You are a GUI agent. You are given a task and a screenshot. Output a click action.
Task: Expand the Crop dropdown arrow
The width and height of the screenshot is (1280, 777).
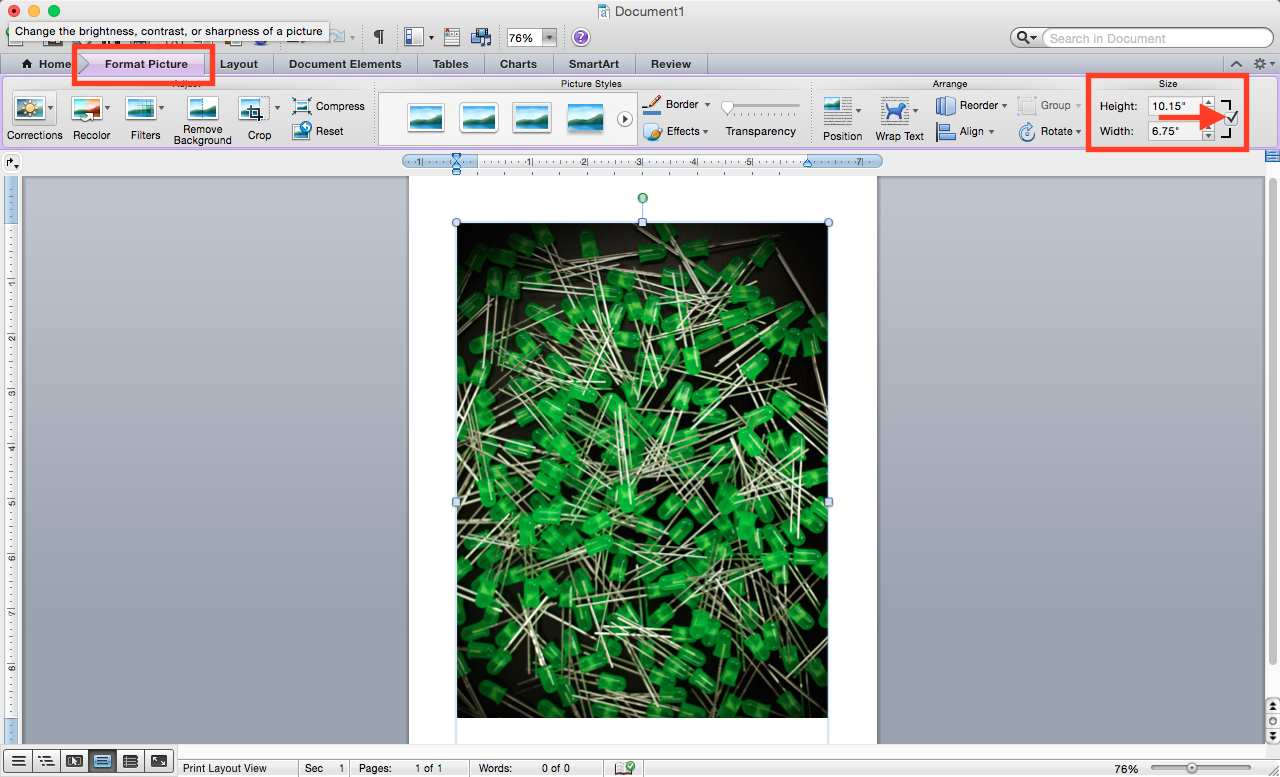277,108
